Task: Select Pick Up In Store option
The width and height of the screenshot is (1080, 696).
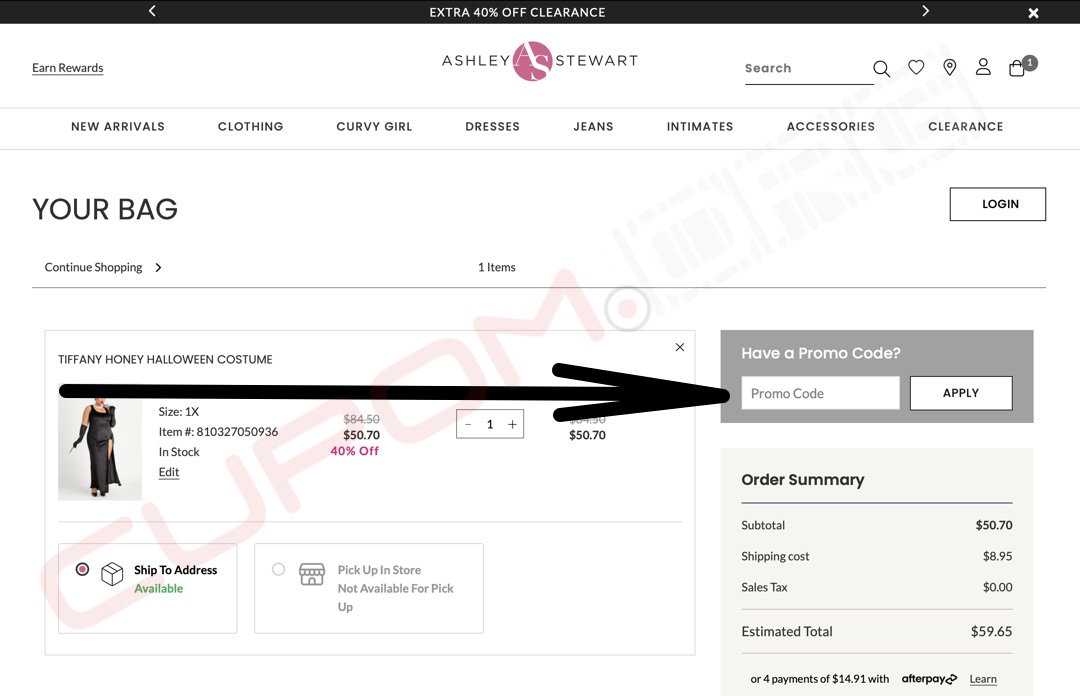Action: tap(278, 569)
